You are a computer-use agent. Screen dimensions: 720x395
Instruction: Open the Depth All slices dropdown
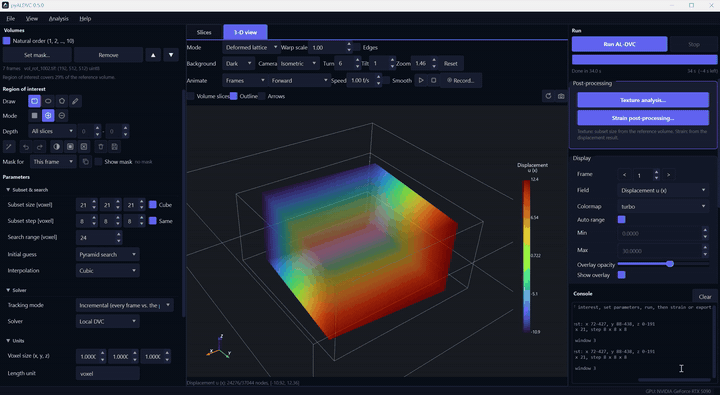tap(52, 131)
